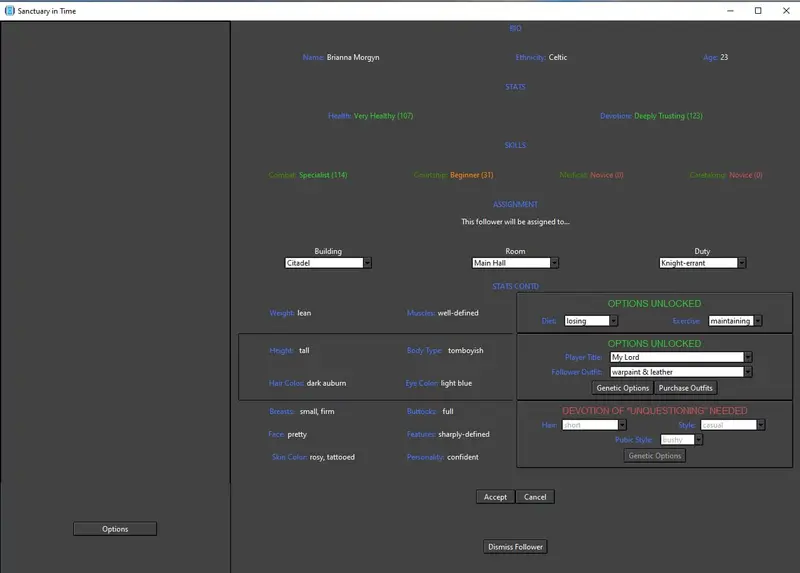Click the Dismiss Follower button
Viewport: 800px width, 573px height.
[515, 547]
